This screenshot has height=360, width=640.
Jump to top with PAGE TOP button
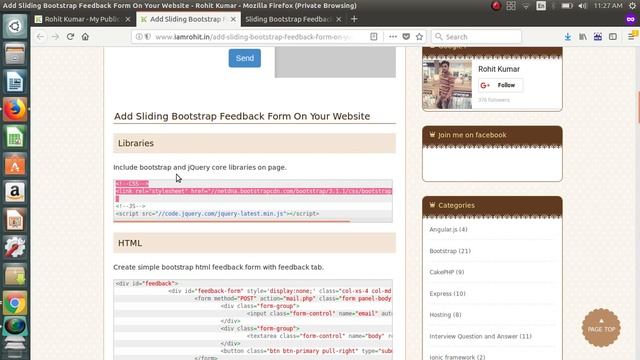[601, 328]
